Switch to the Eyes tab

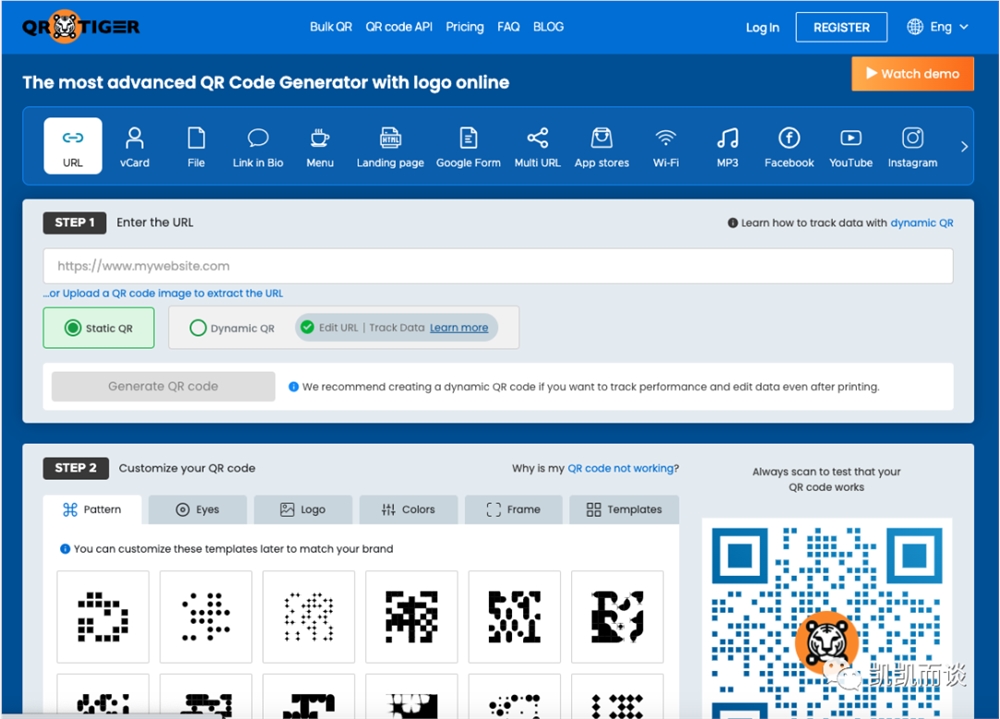pos(198,509)
